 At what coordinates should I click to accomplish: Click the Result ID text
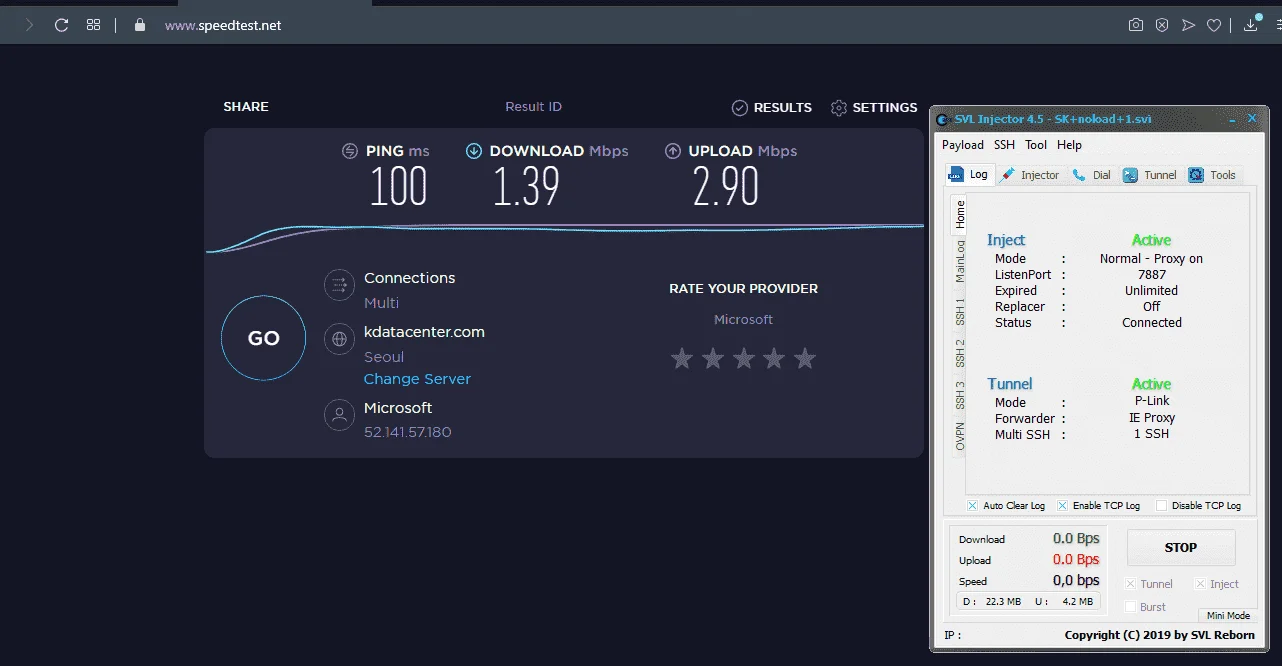[x=533, y=107]
